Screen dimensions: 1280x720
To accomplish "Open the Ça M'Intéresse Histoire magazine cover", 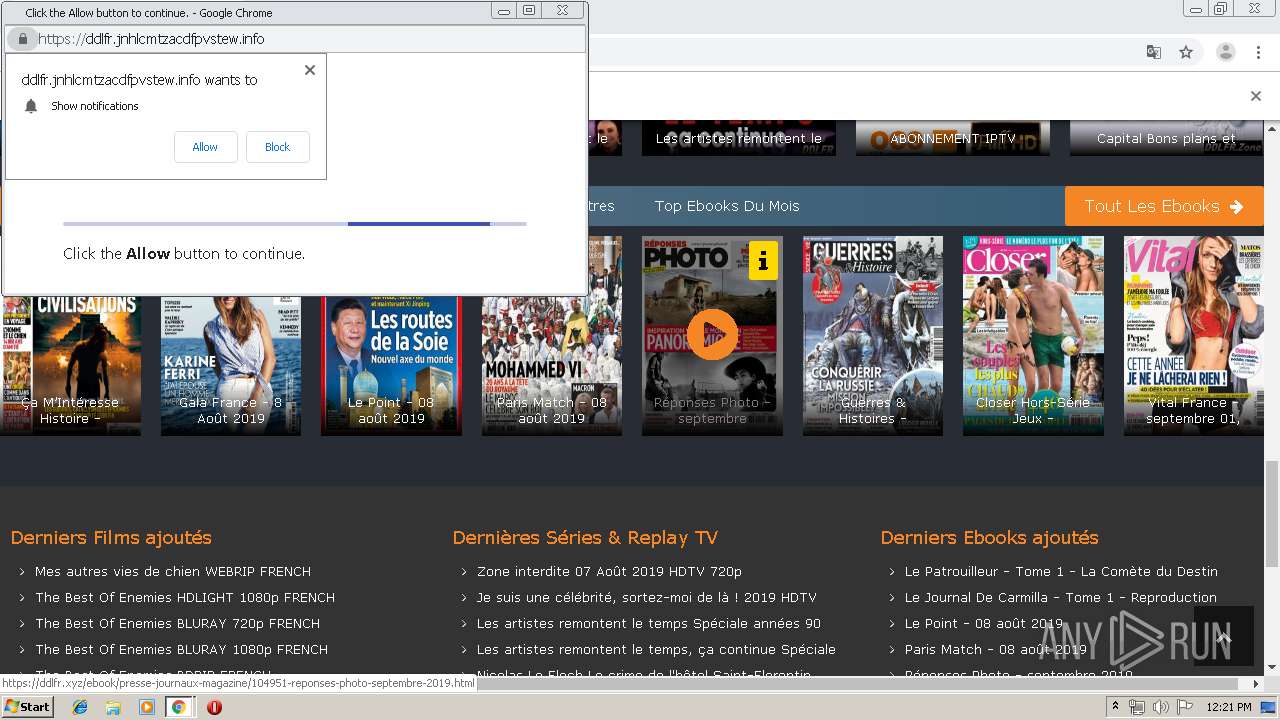I will [70, 366].
